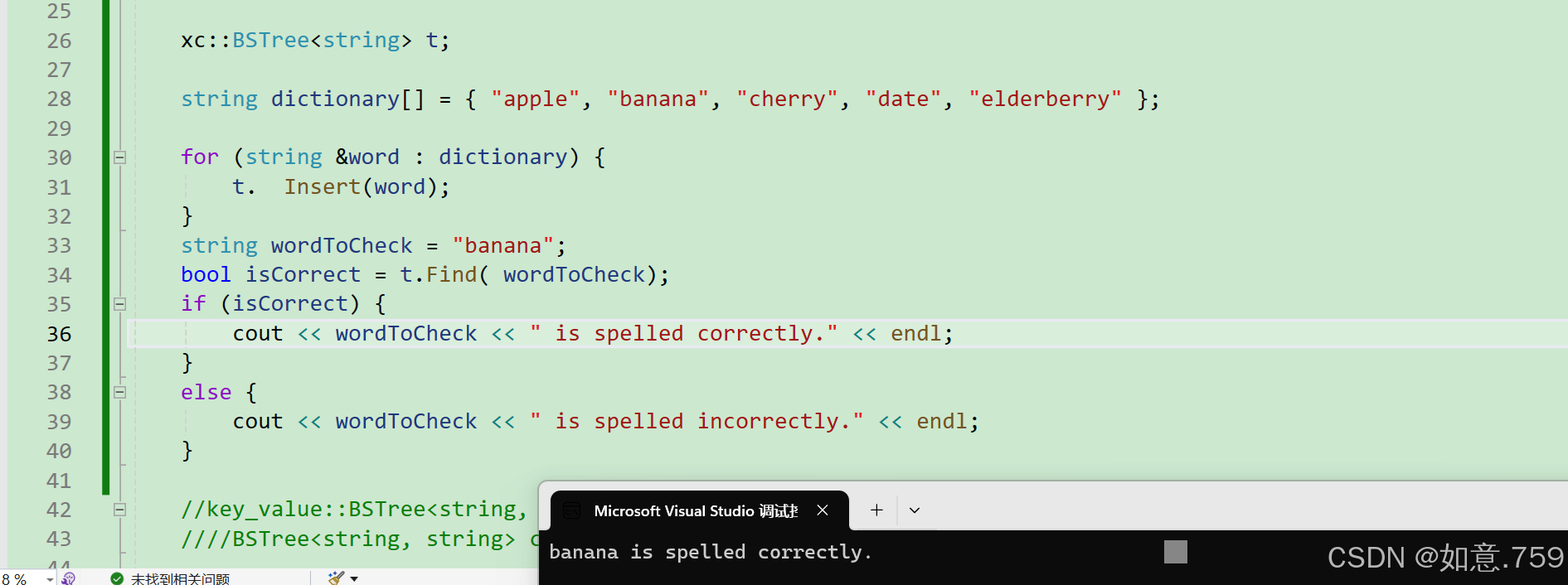Open a new terminal tab with plus button
The width and height of the screenshot is (1568, 585).
pyautogui.click(x=876, y=510)
